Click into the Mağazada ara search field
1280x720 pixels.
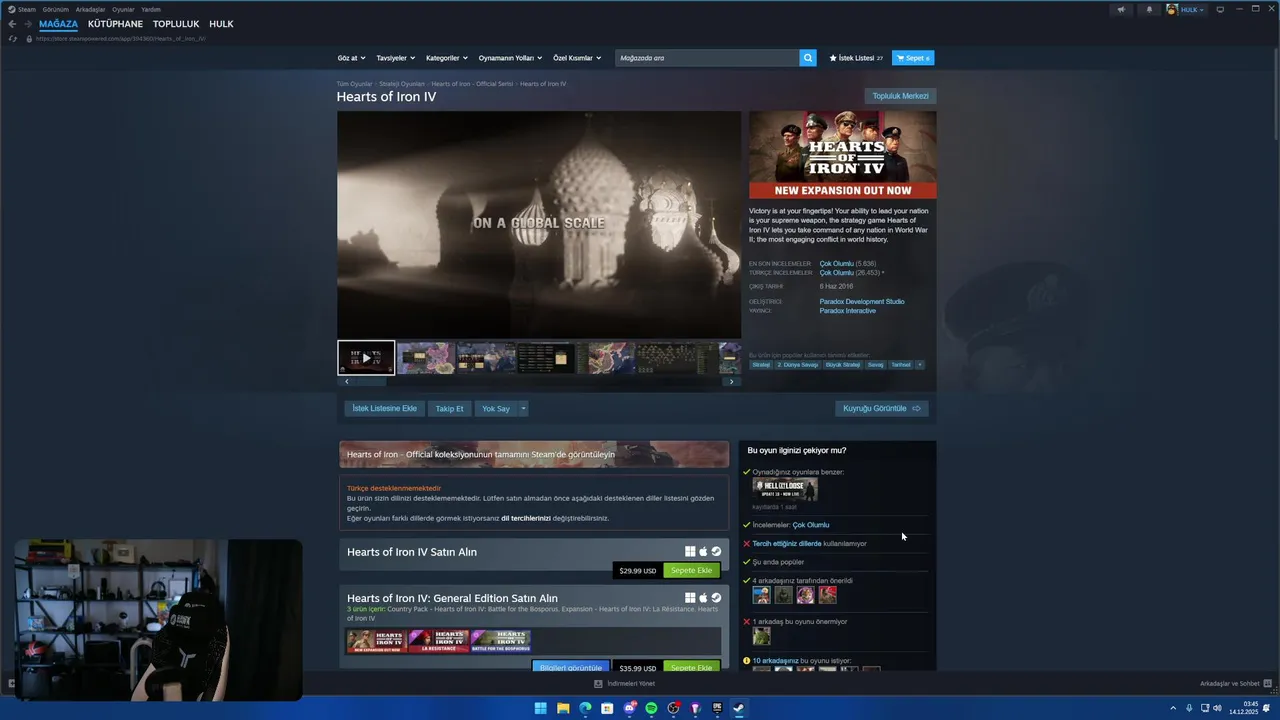pyautogui.click(x=708, y=58)
